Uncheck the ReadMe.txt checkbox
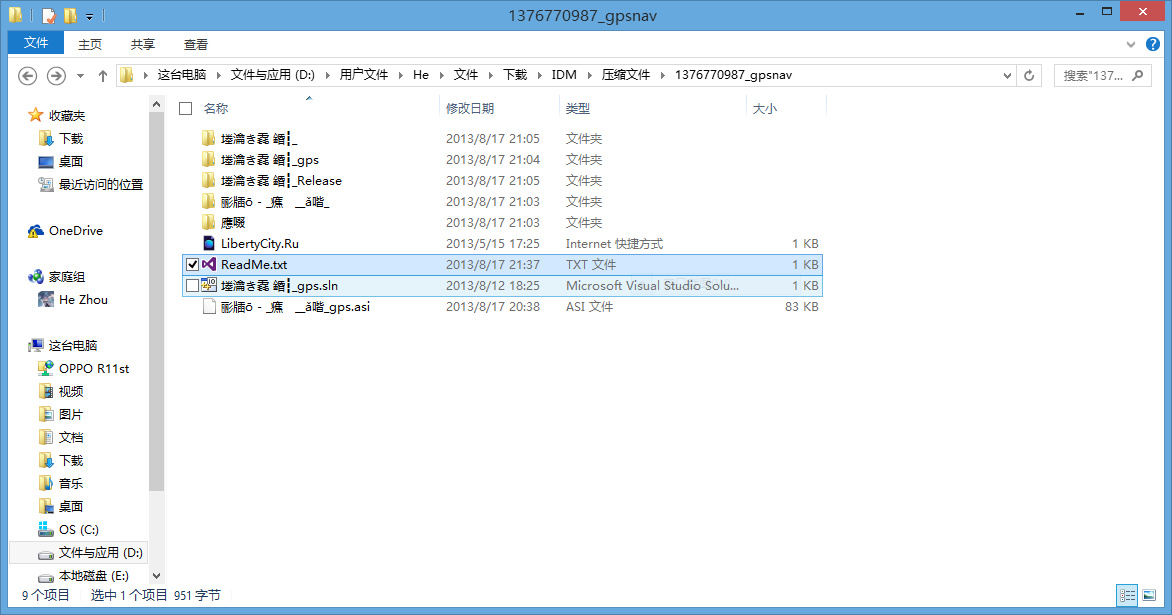This screenshot has width=1172, height=615. (192, 265)
